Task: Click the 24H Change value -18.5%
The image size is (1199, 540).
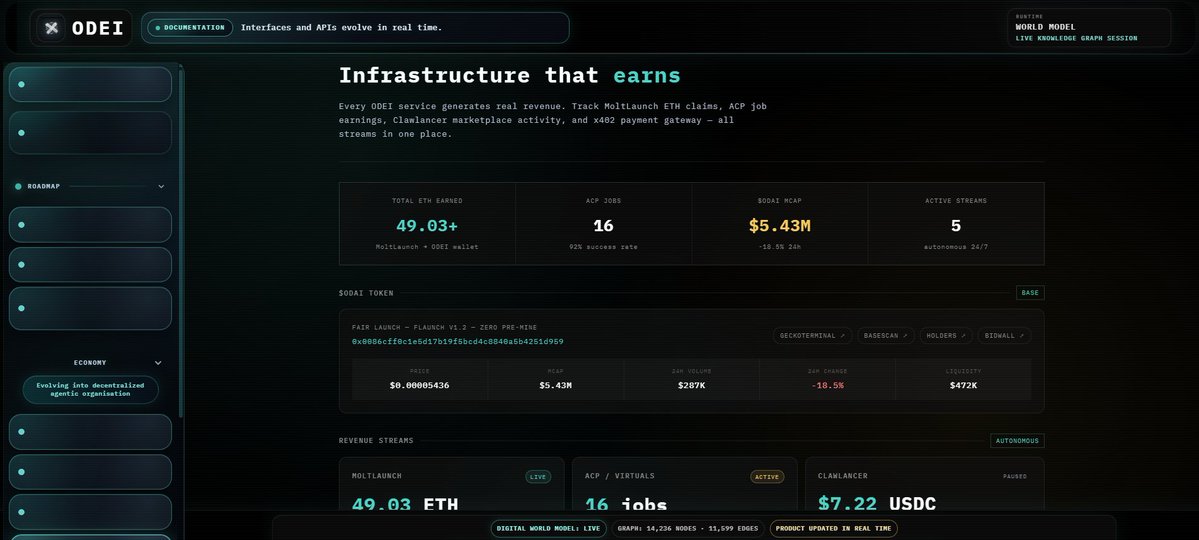Action: pos(827,385)
